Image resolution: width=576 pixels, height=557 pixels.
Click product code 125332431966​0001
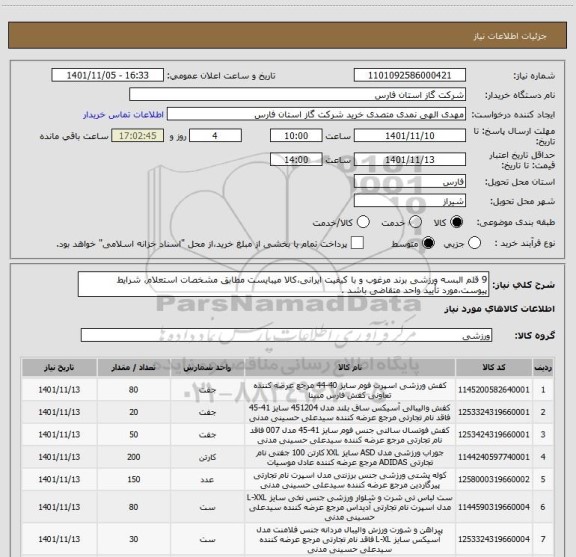point(494,412)
